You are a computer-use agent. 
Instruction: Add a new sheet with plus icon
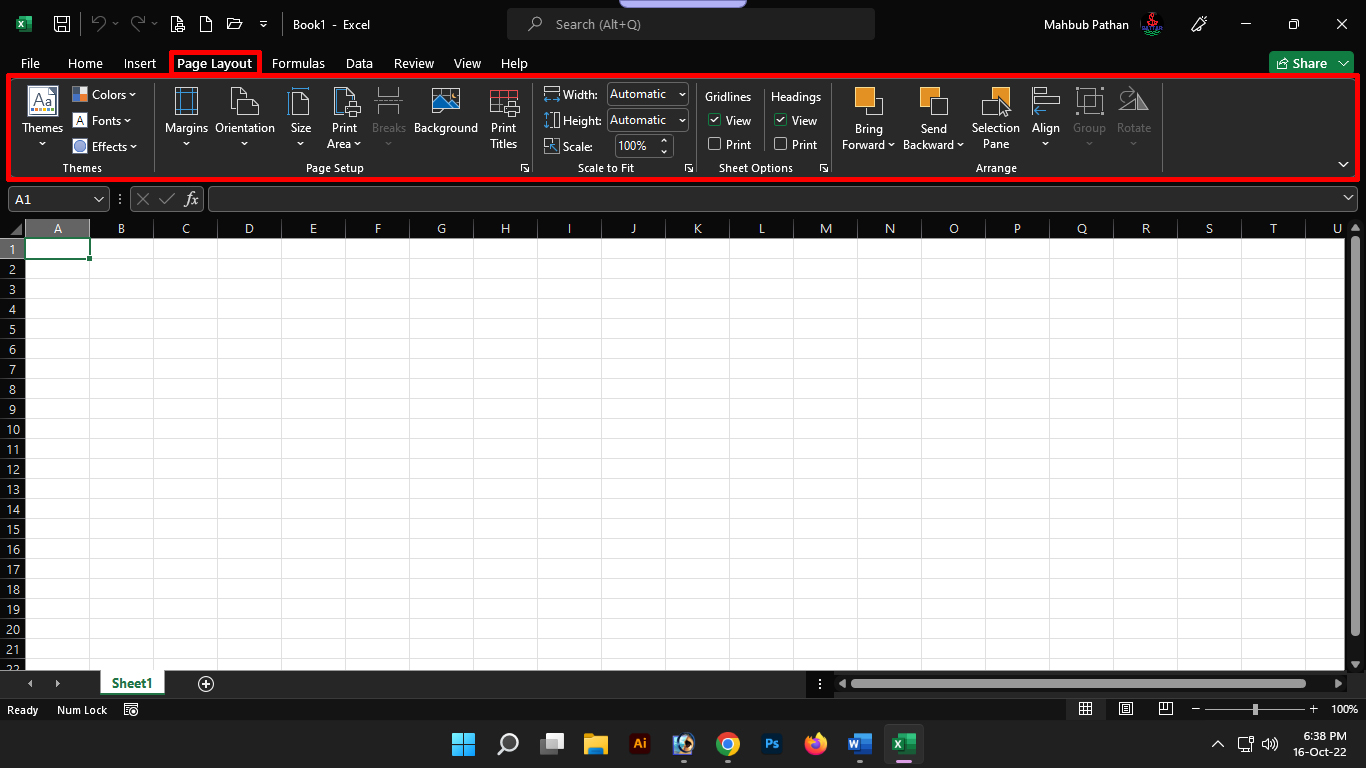tap(206, 684)
